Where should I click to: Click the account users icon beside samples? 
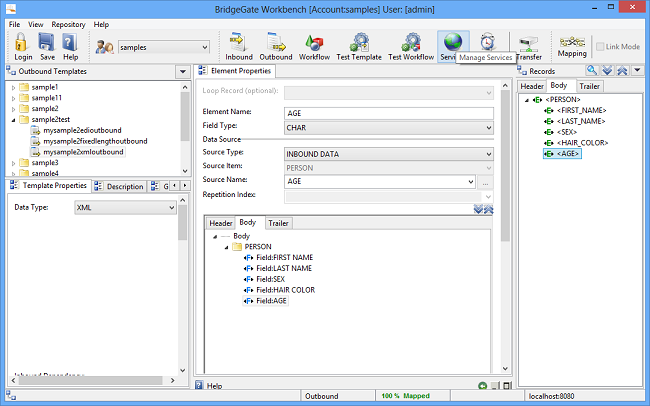click(x=104, y=47)
